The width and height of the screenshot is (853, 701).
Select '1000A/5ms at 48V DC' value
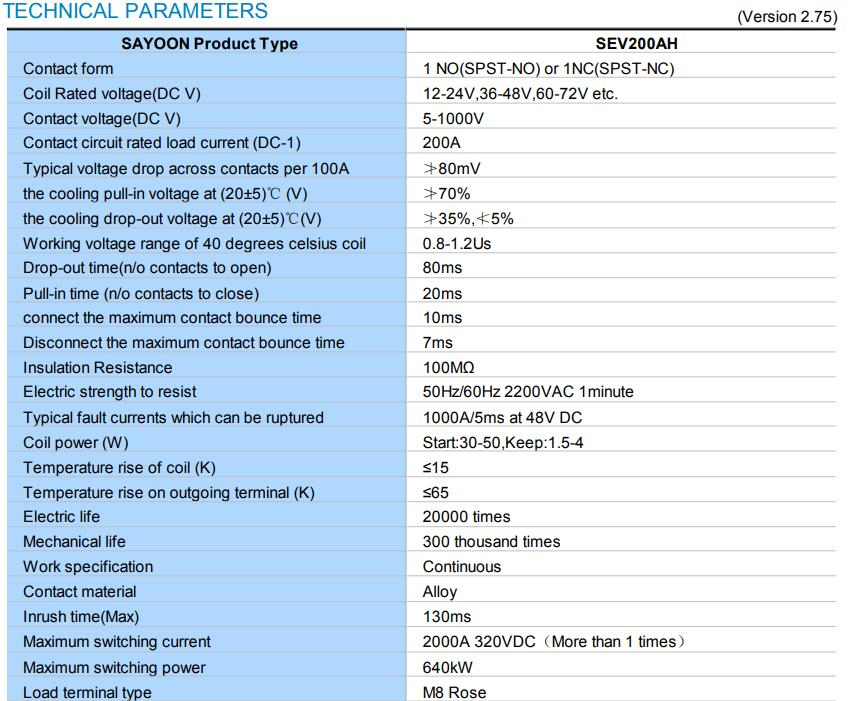click(503, 418)
